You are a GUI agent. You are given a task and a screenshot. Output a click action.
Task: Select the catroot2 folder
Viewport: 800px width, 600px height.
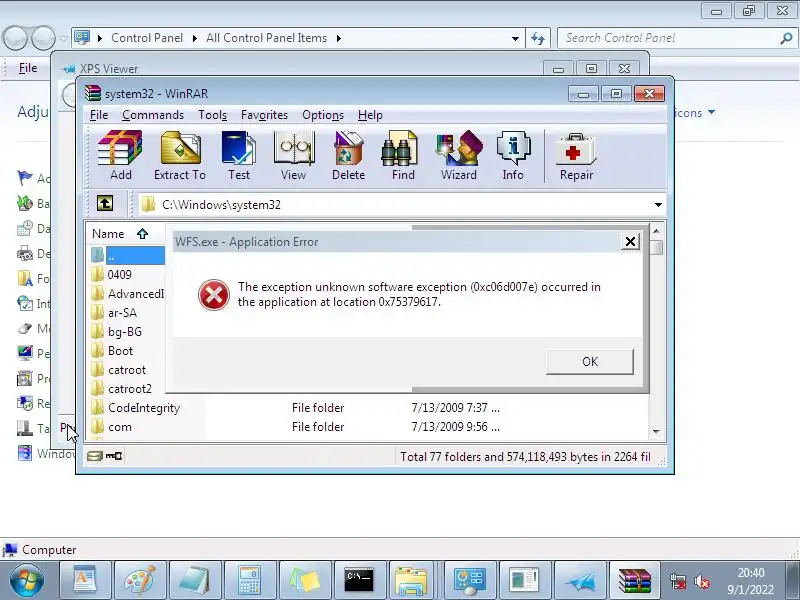click(130, 389)
